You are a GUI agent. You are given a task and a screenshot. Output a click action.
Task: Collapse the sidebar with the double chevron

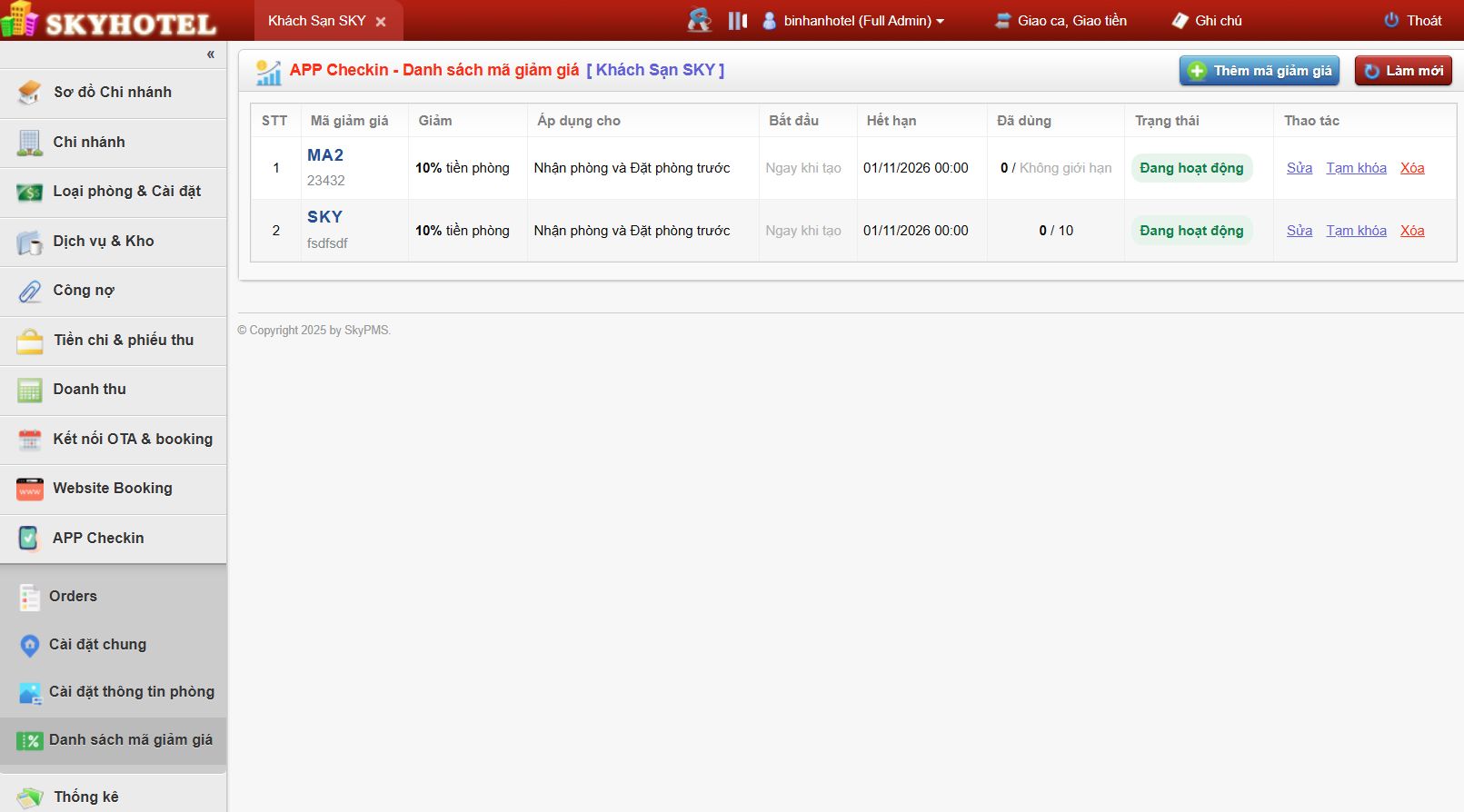tap(210, 54)
